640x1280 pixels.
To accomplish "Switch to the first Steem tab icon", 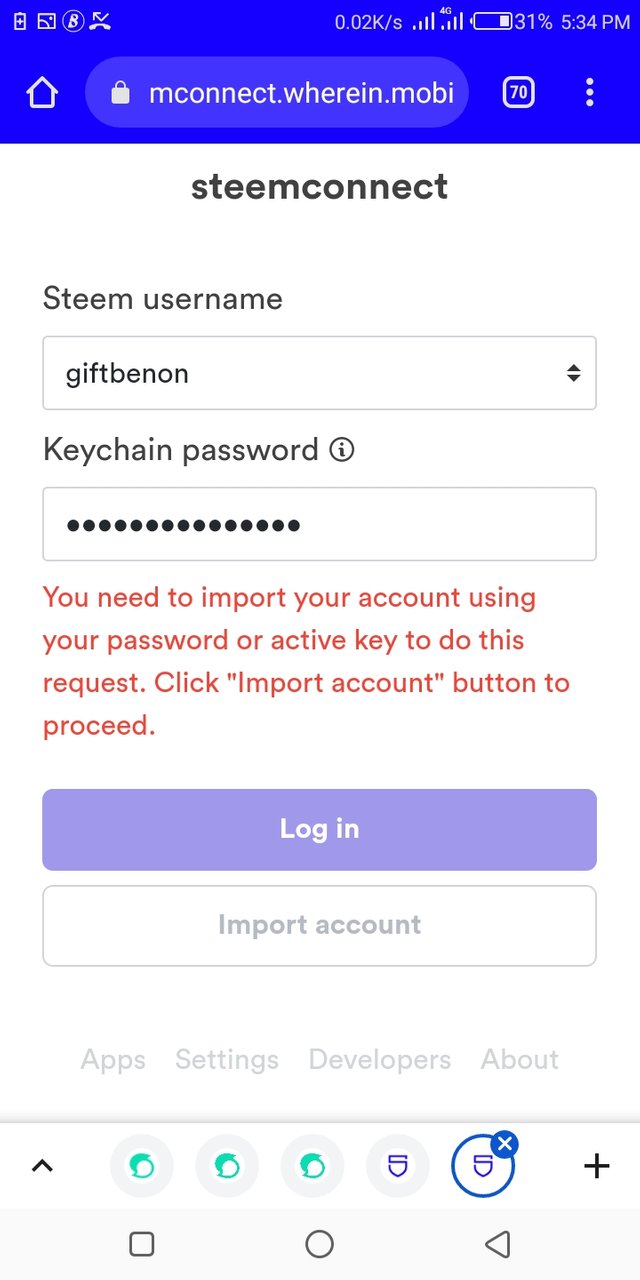I will [x=141, y=1166].
